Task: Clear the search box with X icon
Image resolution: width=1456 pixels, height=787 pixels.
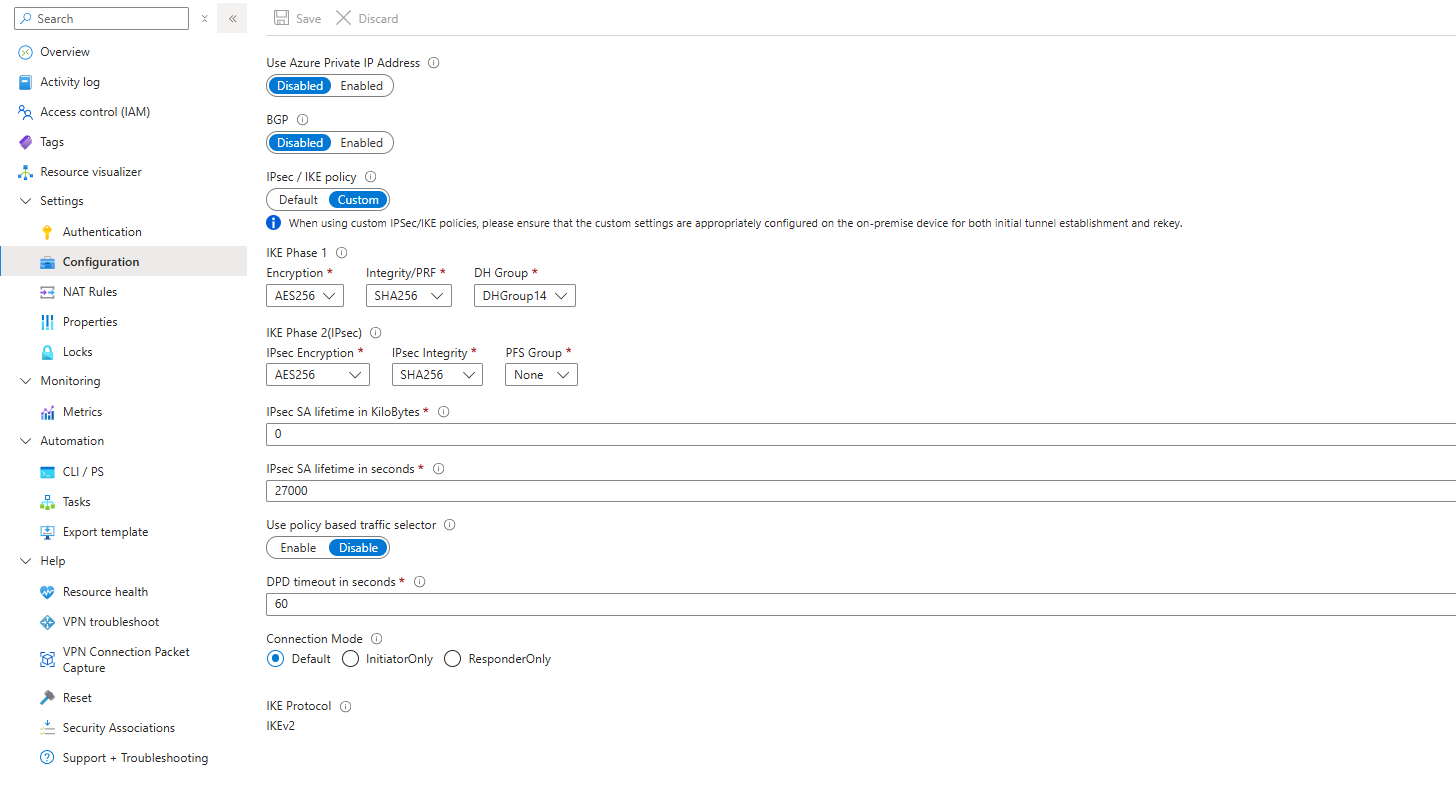Action: [204, 19]
